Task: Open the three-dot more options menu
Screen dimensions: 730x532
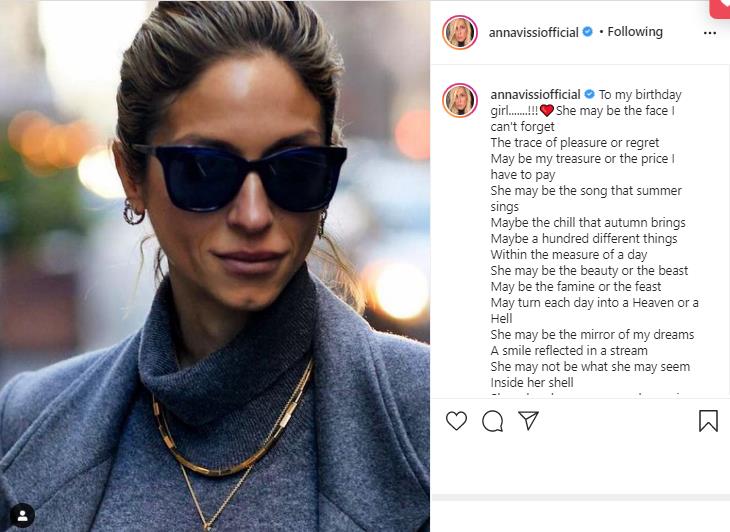Action: click(710, 33)
